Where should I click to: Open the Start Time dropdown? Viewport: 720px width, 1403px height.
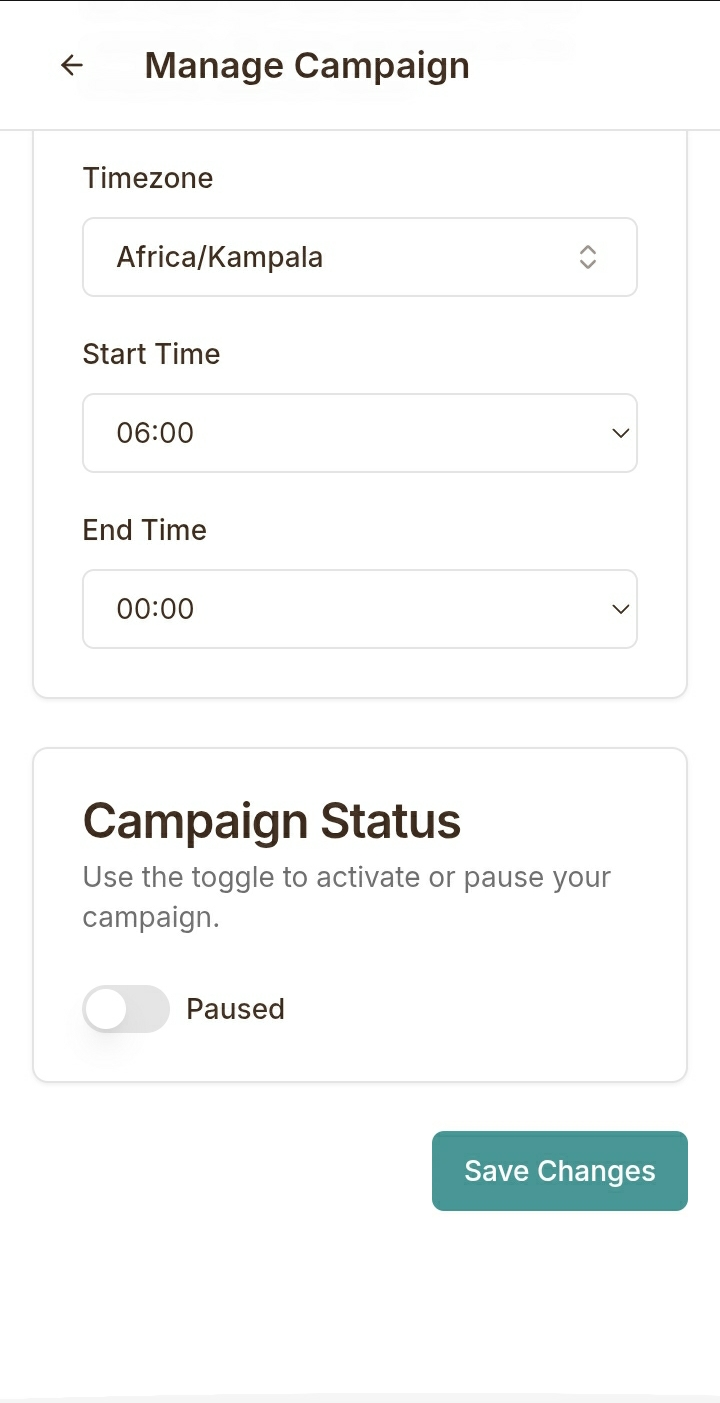[360, 433]
